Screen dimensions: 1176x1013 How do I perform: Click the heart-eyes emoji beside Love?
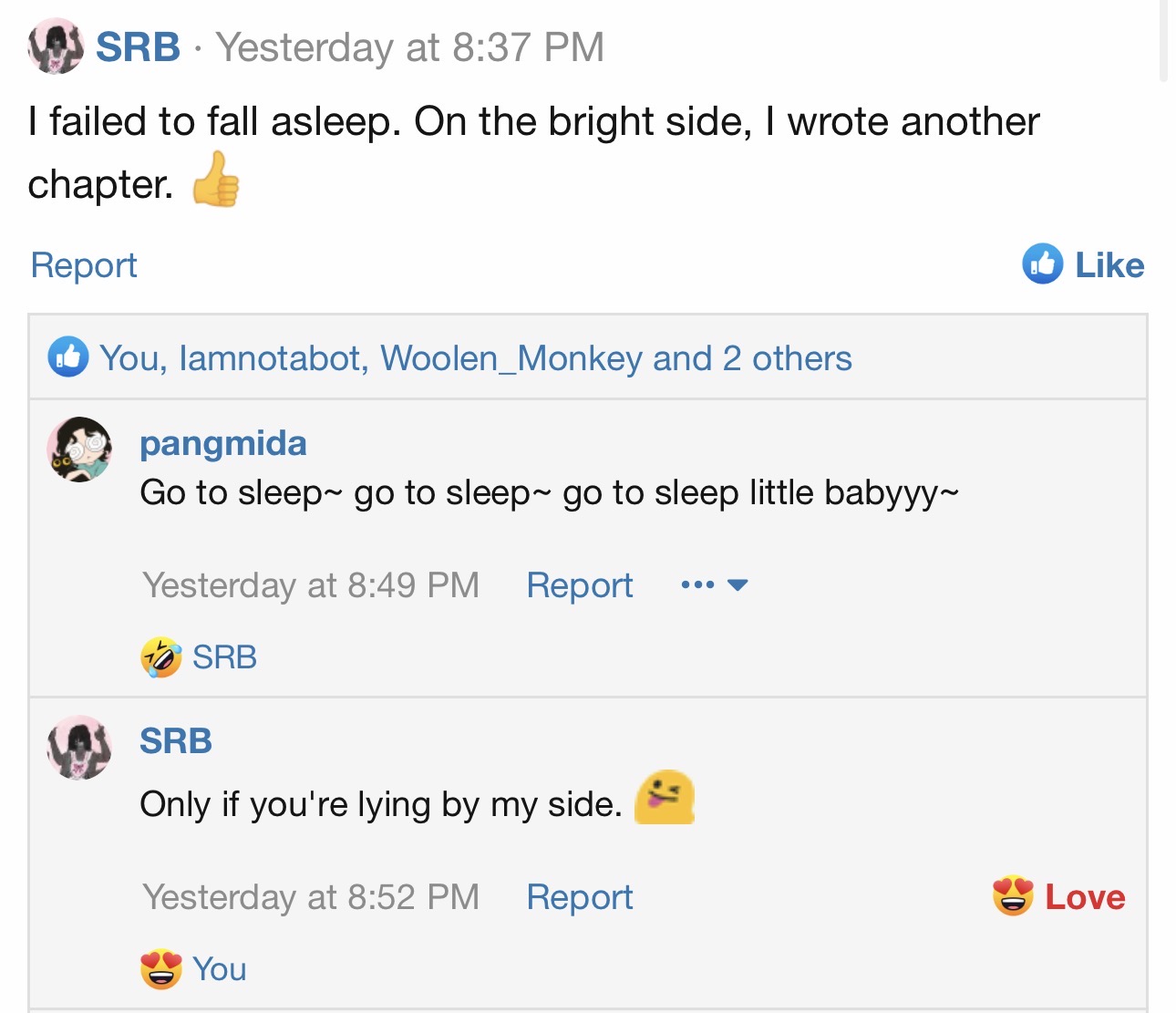(x=1013, y=896)
